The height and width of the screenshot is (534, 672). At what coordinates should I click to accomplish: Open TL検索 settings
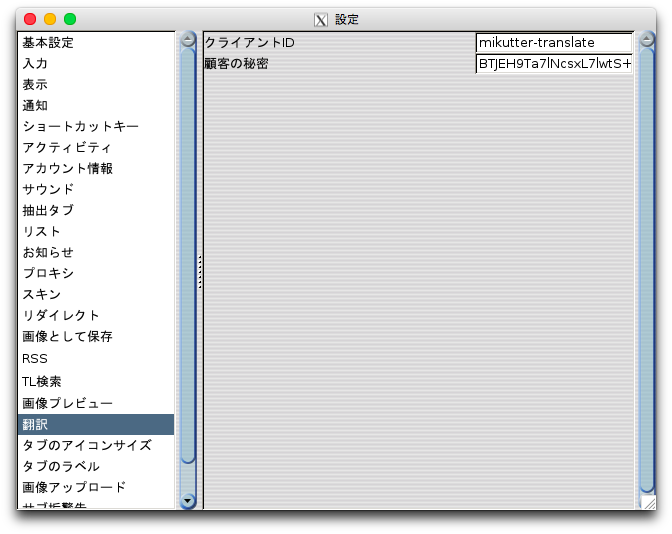[x=96, y=381]
